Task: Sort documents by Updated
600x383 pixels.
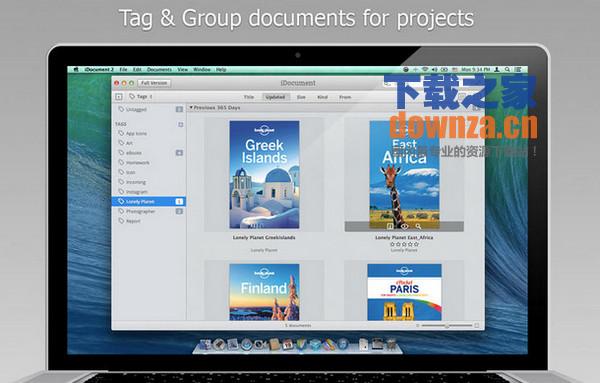Action: pos(275,97)
